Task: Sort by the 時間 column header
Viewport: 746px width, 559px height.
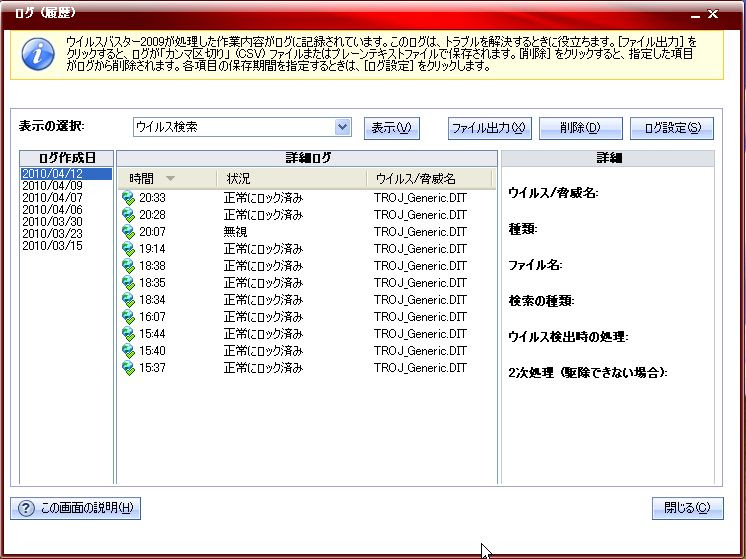Action: [x=167, y=178]
